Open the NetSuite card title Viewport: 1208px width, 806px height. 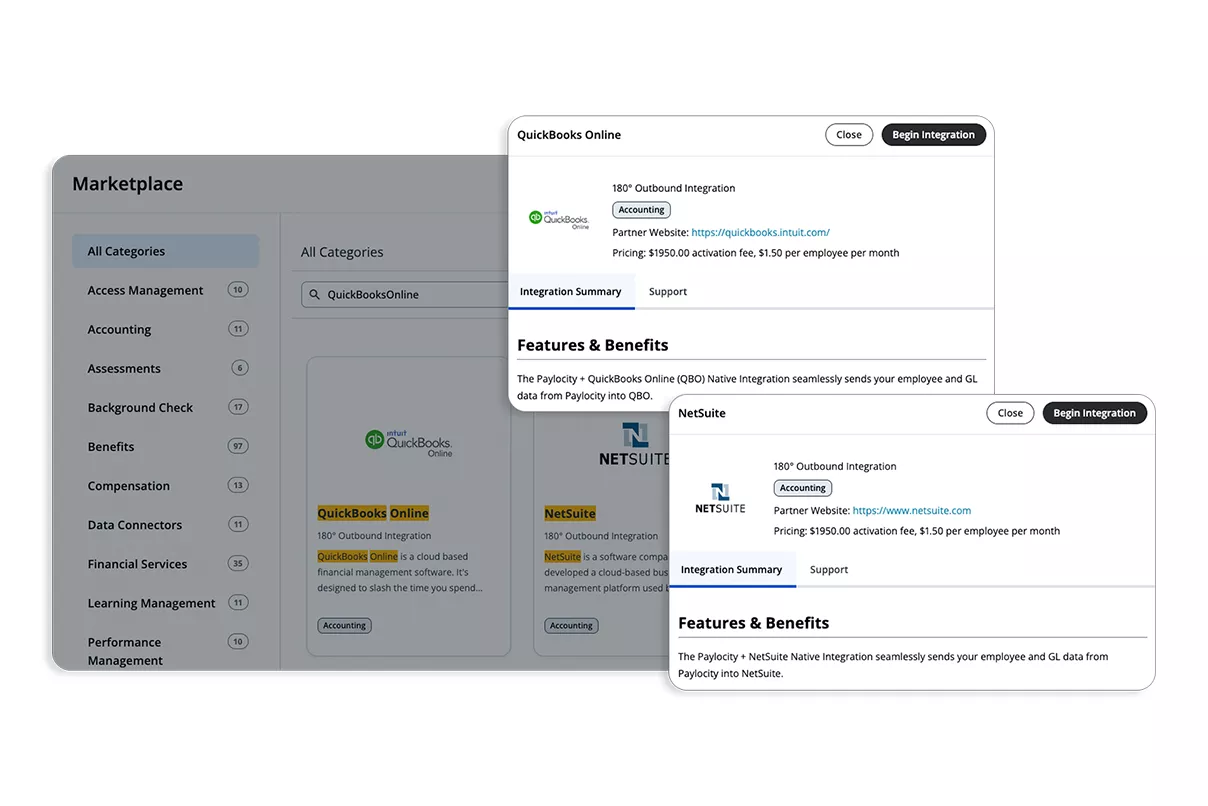pyautogui.click(x=570, y=513)
